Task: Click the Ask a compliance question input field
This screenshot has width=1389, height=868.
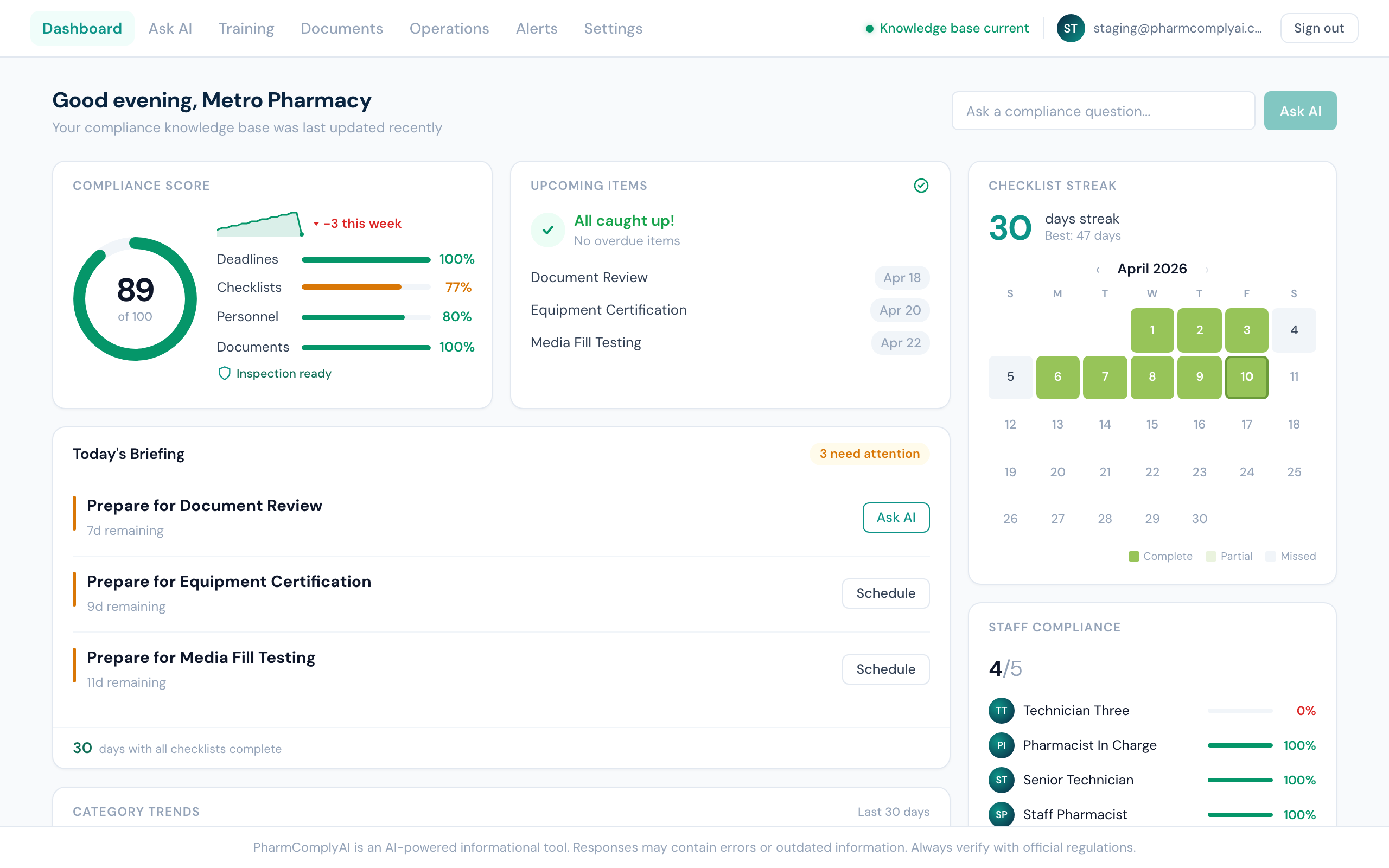Action: [x=1103, y=110]
